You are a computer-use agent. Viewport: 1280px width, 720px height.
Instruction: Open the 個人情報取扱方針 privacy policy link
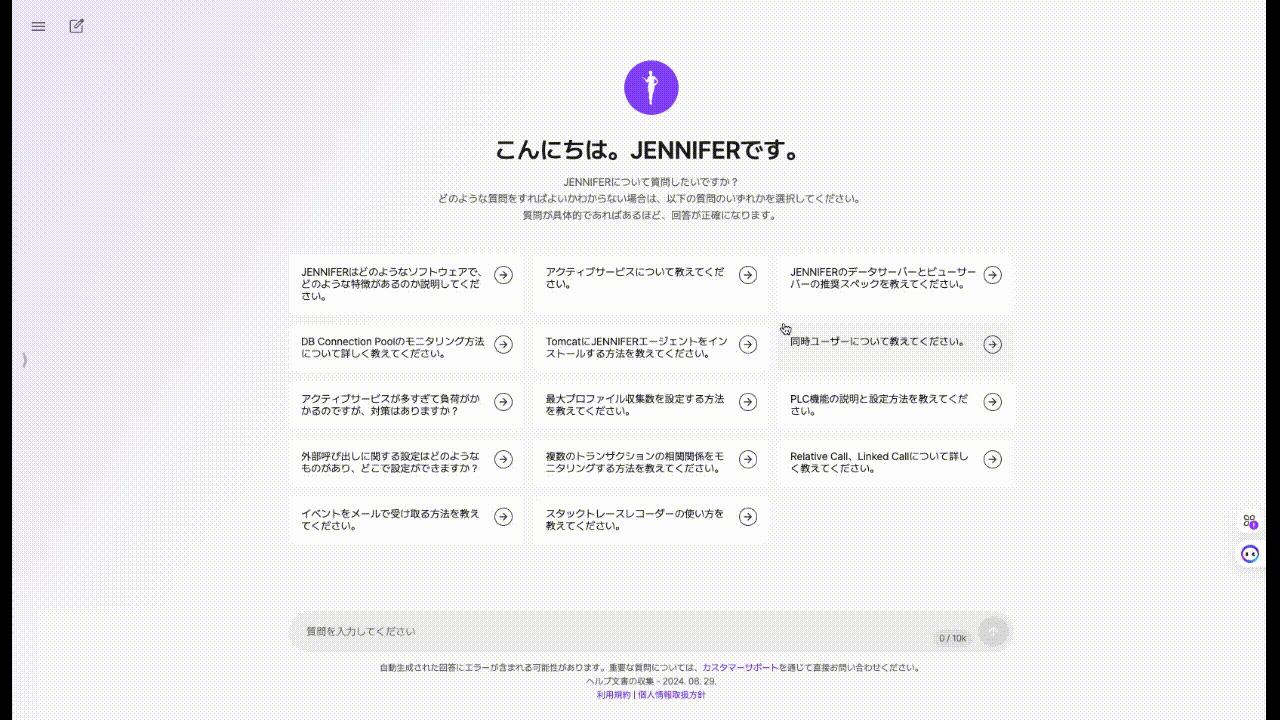coord(671,695)
